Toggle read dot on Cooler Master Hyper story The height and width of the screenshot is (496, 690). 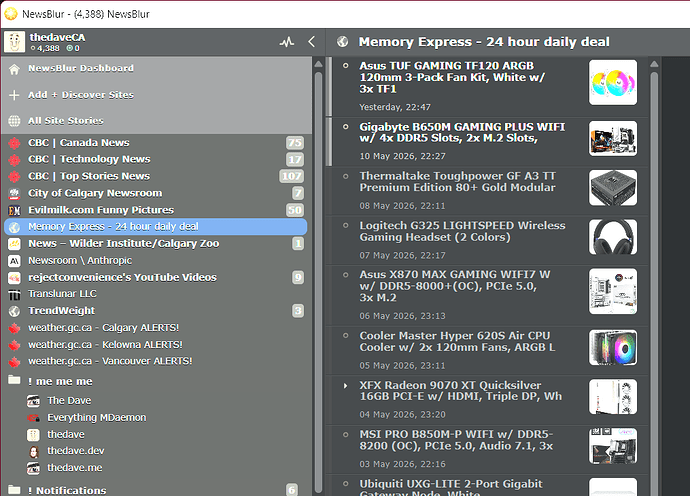coord(345,335)
